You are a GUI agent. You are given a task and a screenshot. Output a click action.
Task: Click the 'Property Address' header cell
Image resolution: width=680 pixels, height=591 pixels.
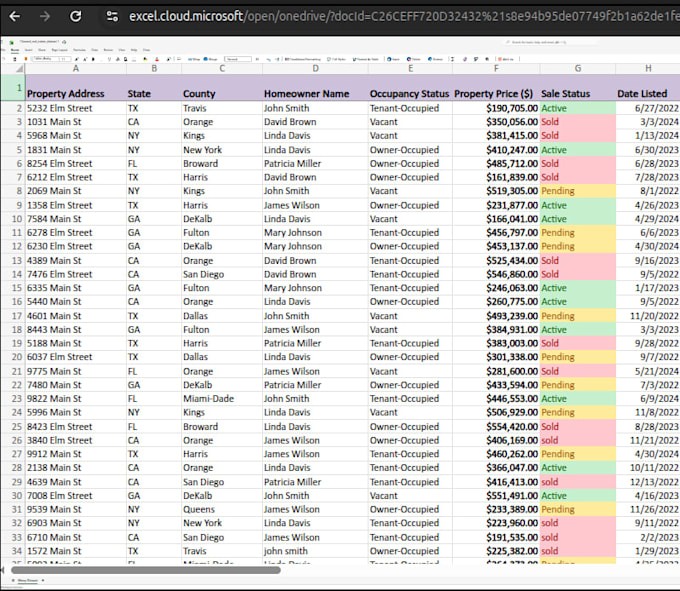click(75, 88)
